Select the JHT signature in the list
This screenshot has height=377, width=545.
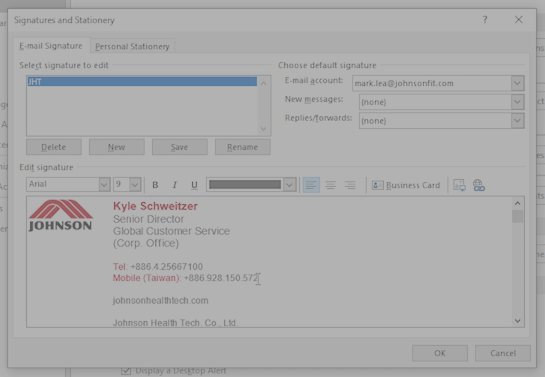142,82
